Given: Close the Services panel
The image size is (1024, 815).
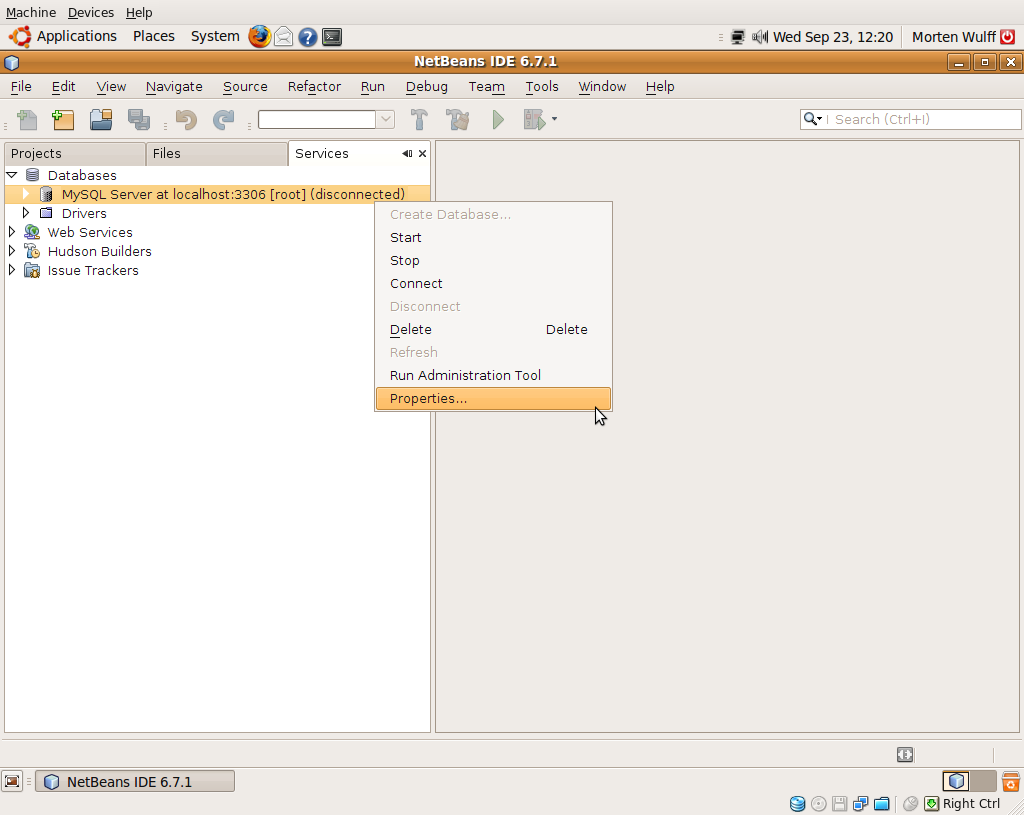Looking at the screenshot, I should [x=423, y=153].
